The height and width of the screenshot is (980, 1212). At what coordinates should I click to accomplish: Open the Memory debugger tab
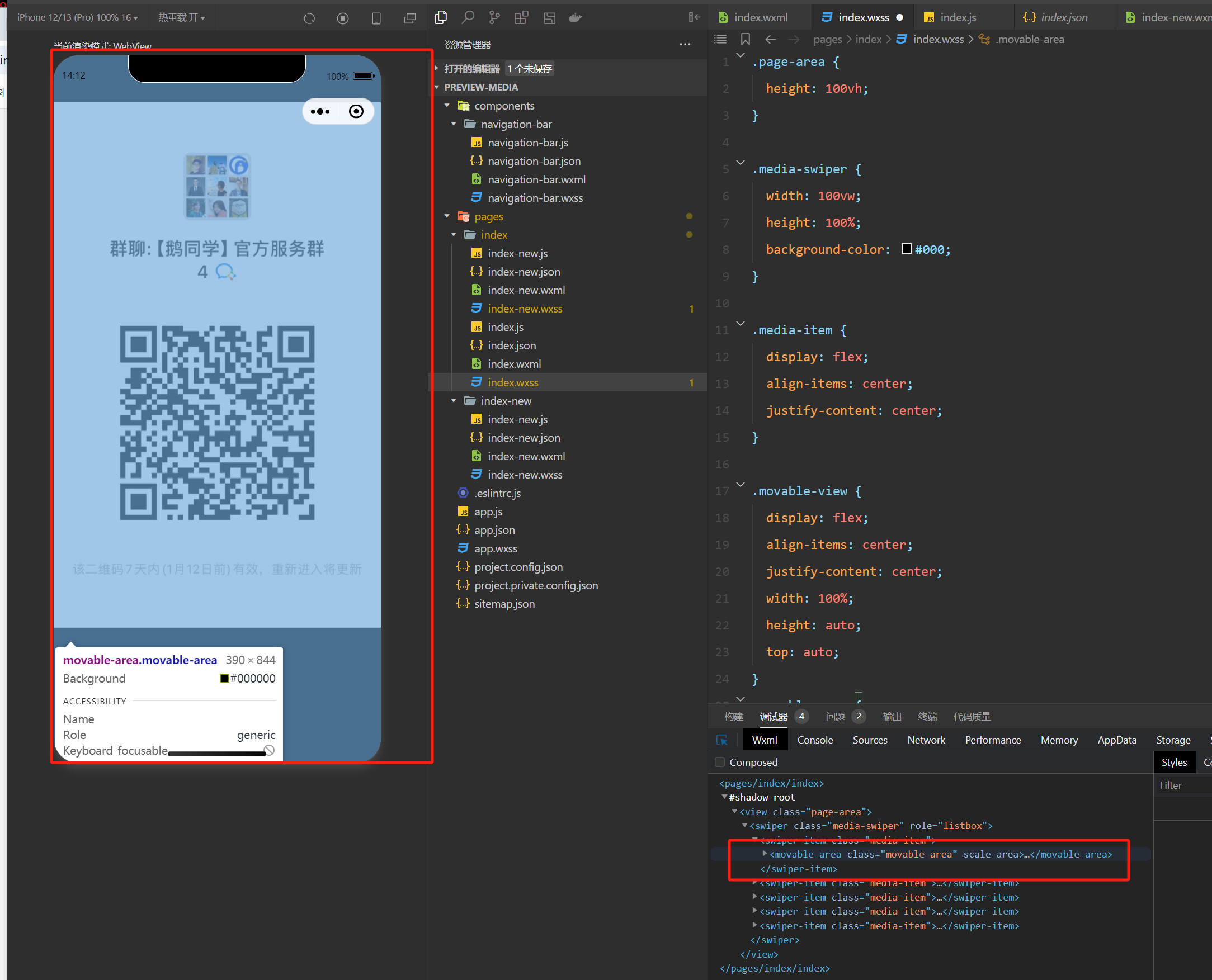tap(1059, 740)
